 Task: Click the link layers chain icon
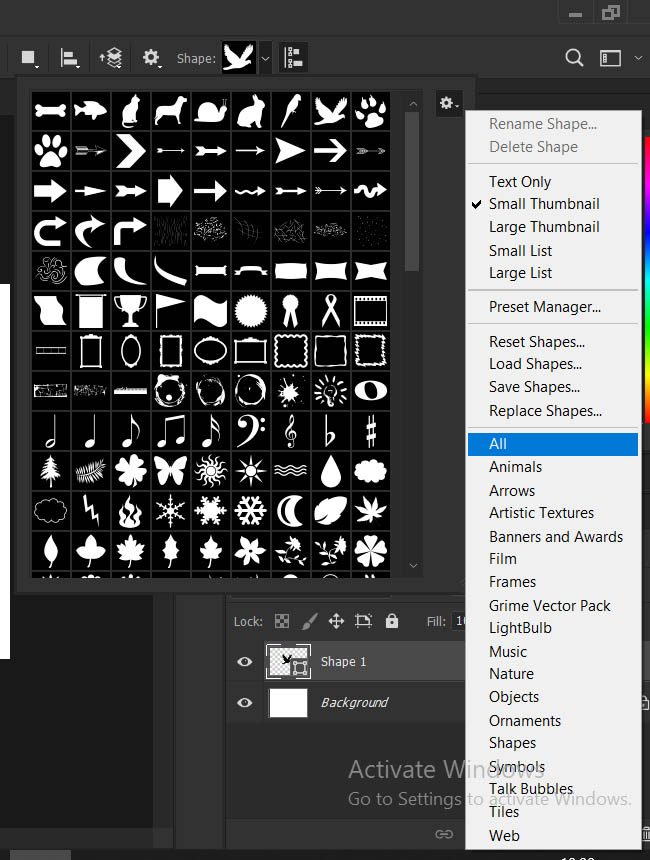444,834
